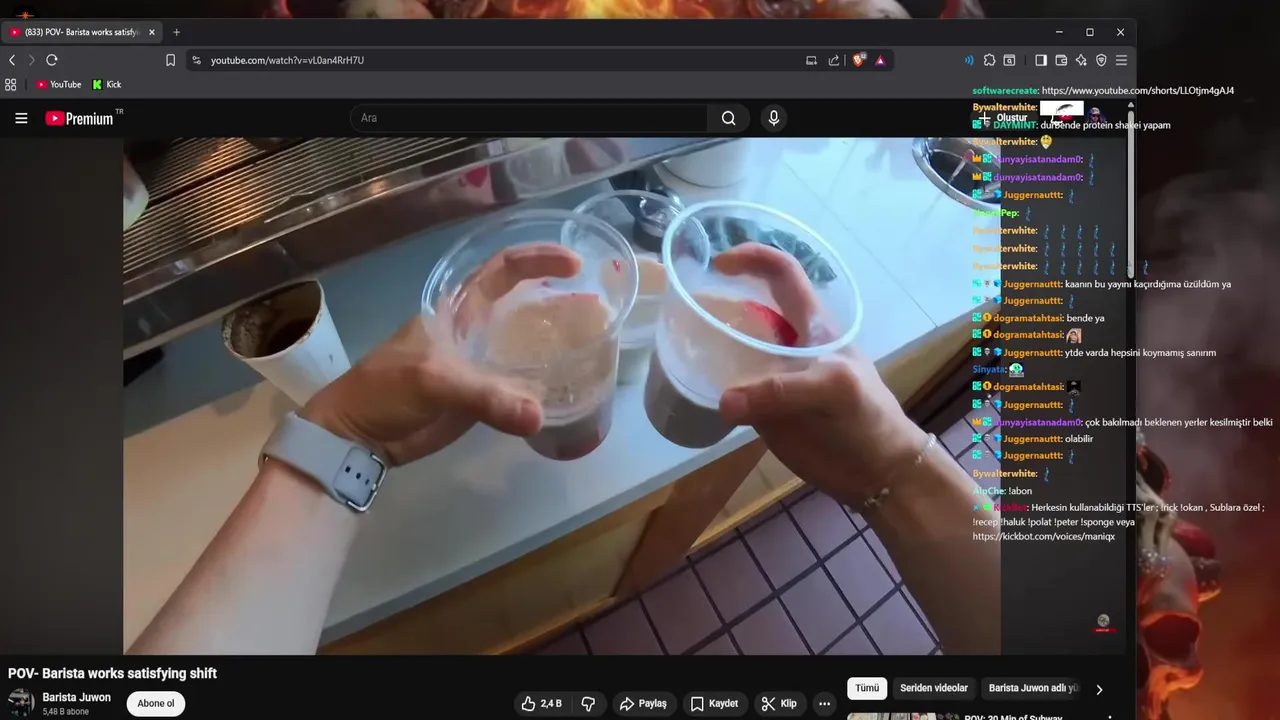Dislike the video with the thumbs down button
The width and height of the screenshot is (1280, 720).
(x=588, y=704)
